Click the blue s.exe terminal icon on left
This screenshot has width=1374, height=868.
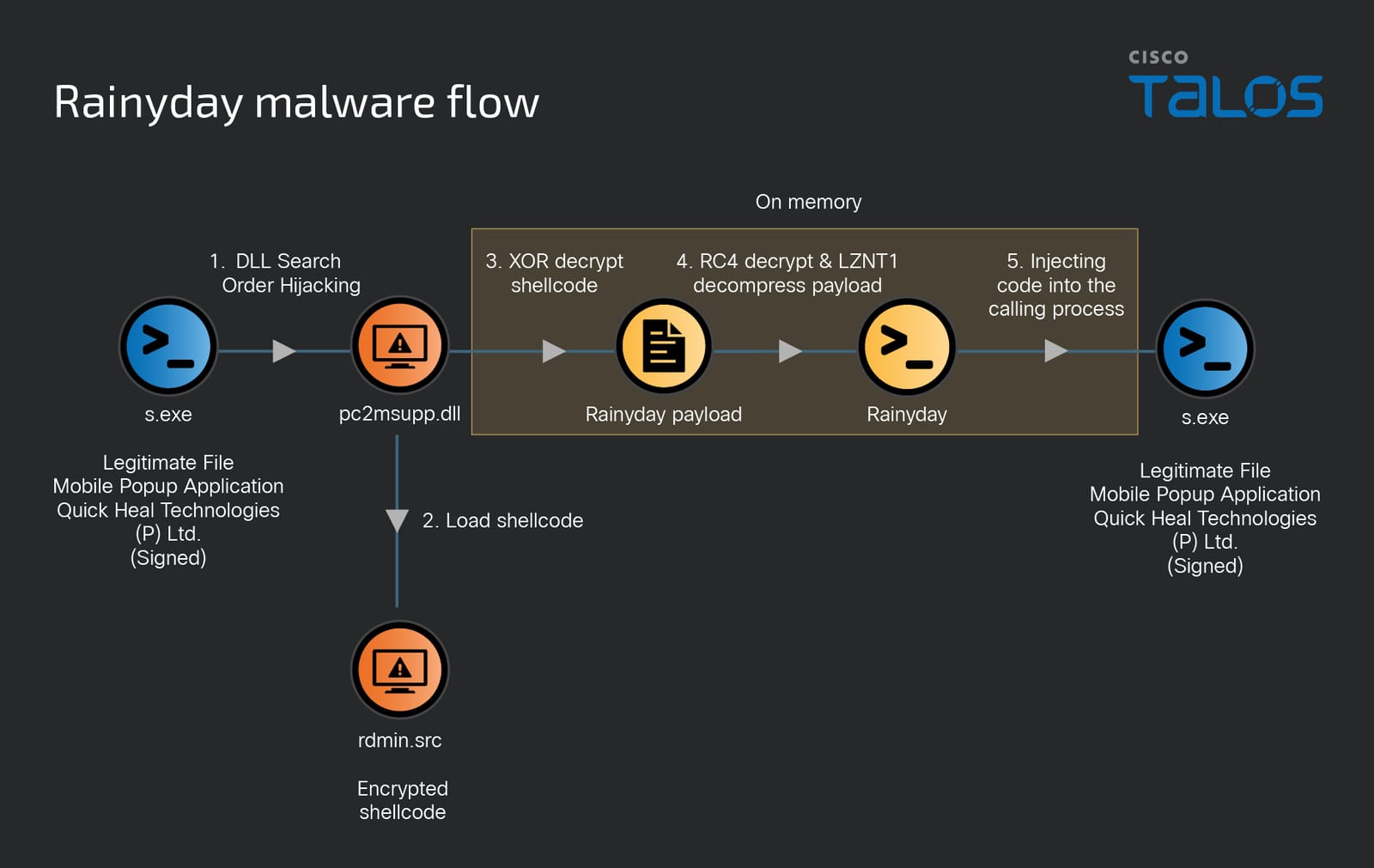[168, 347]
